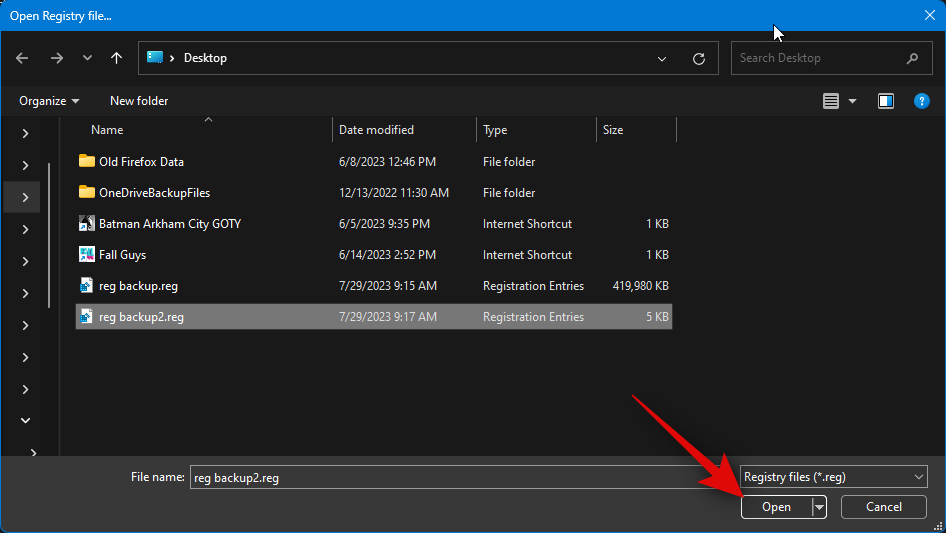This screenshot has width=946, height=533.
Task: Click the Back navigation arrow
Action: coord(22,58)
